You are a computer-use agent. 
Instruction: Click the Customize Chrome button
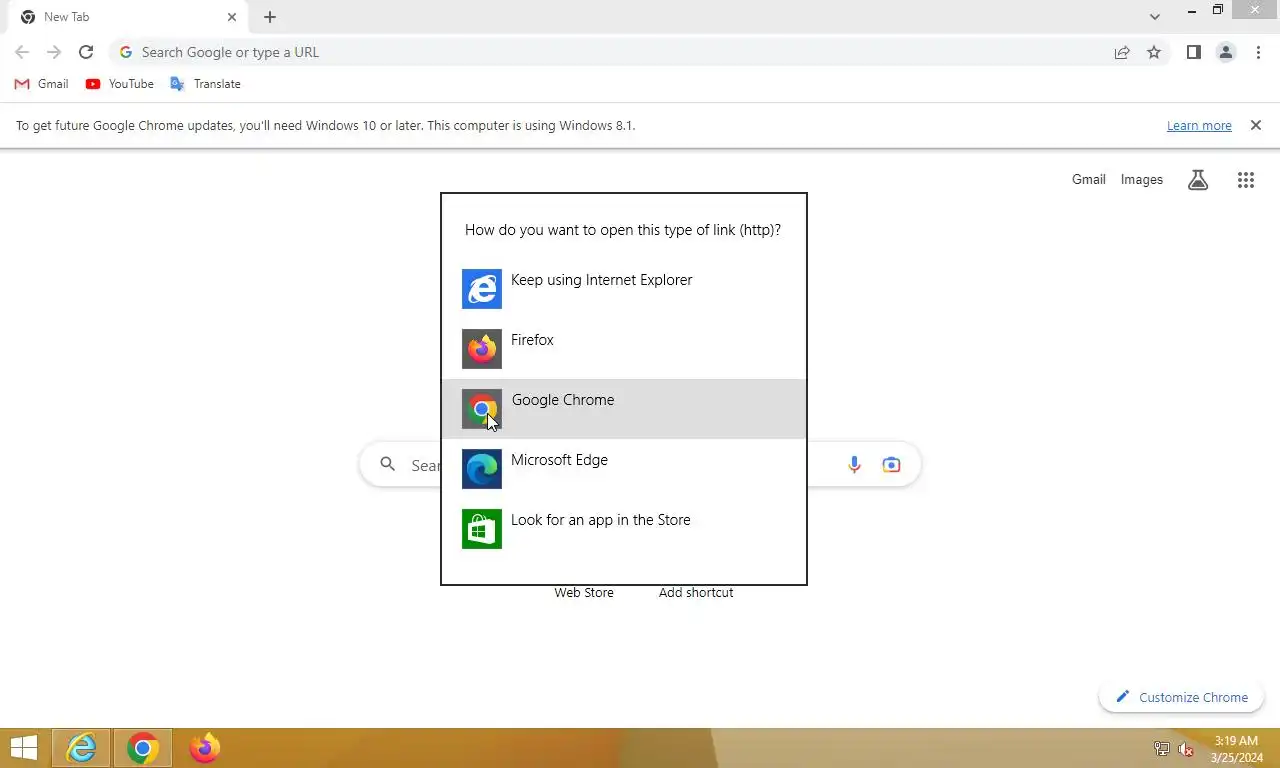point(1181,697)
